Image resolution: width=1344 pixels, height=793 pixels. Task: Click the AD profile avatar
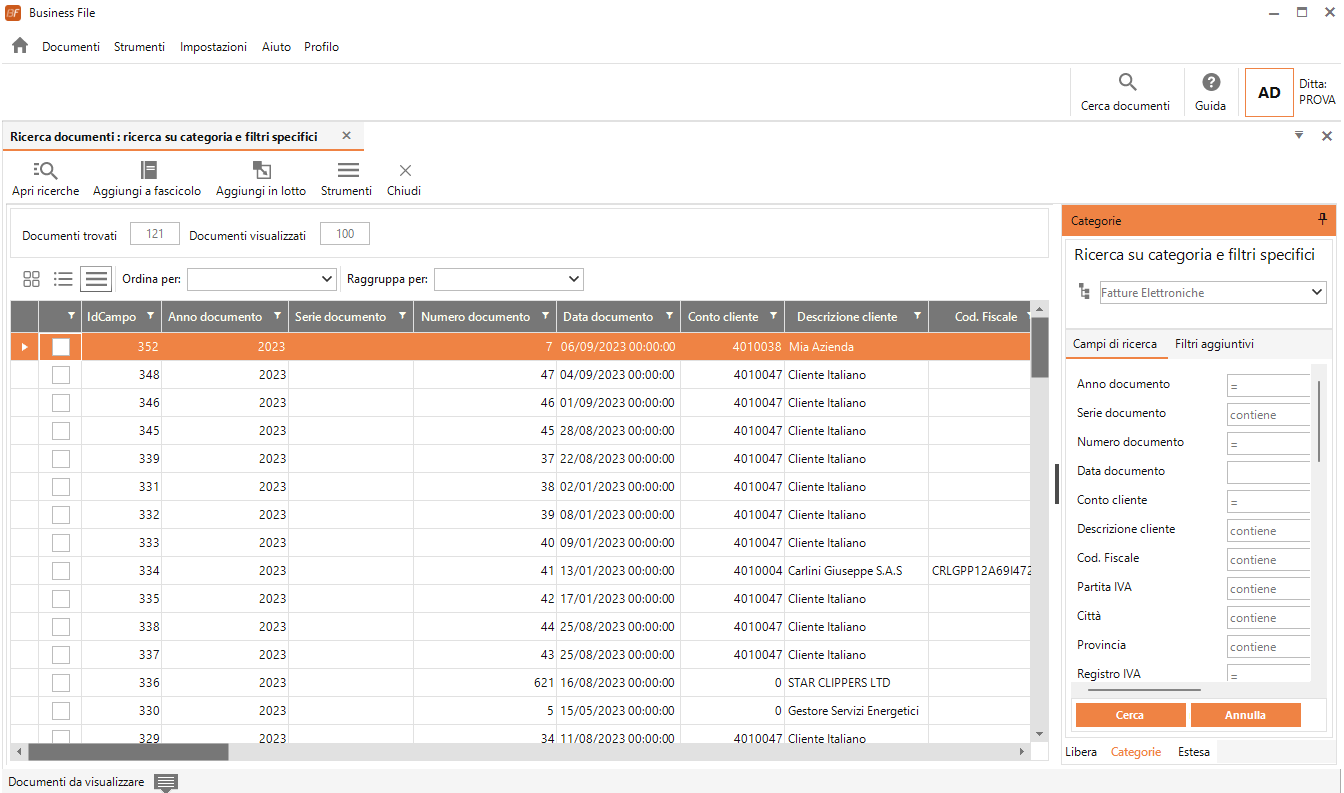(1269, 93)
